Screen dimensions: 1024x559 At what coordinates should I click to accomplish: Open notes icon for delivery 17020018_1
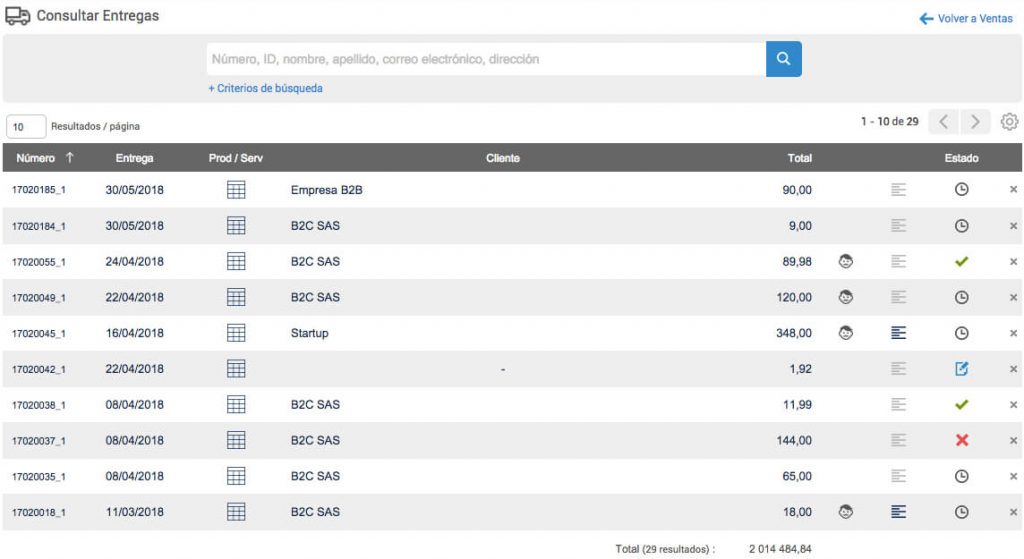[899, 512]
